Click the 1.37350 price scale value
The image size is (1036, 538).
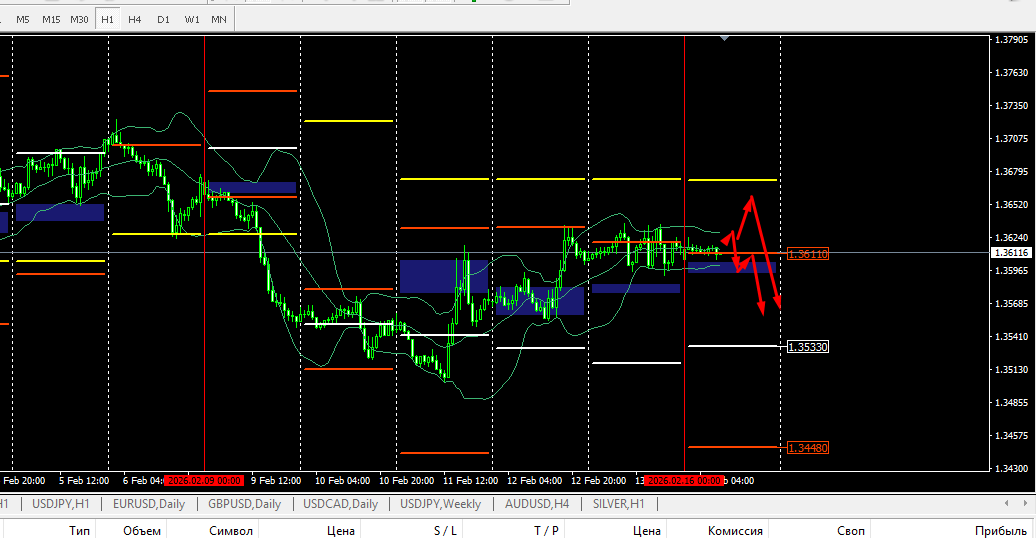coord(1012,106)
